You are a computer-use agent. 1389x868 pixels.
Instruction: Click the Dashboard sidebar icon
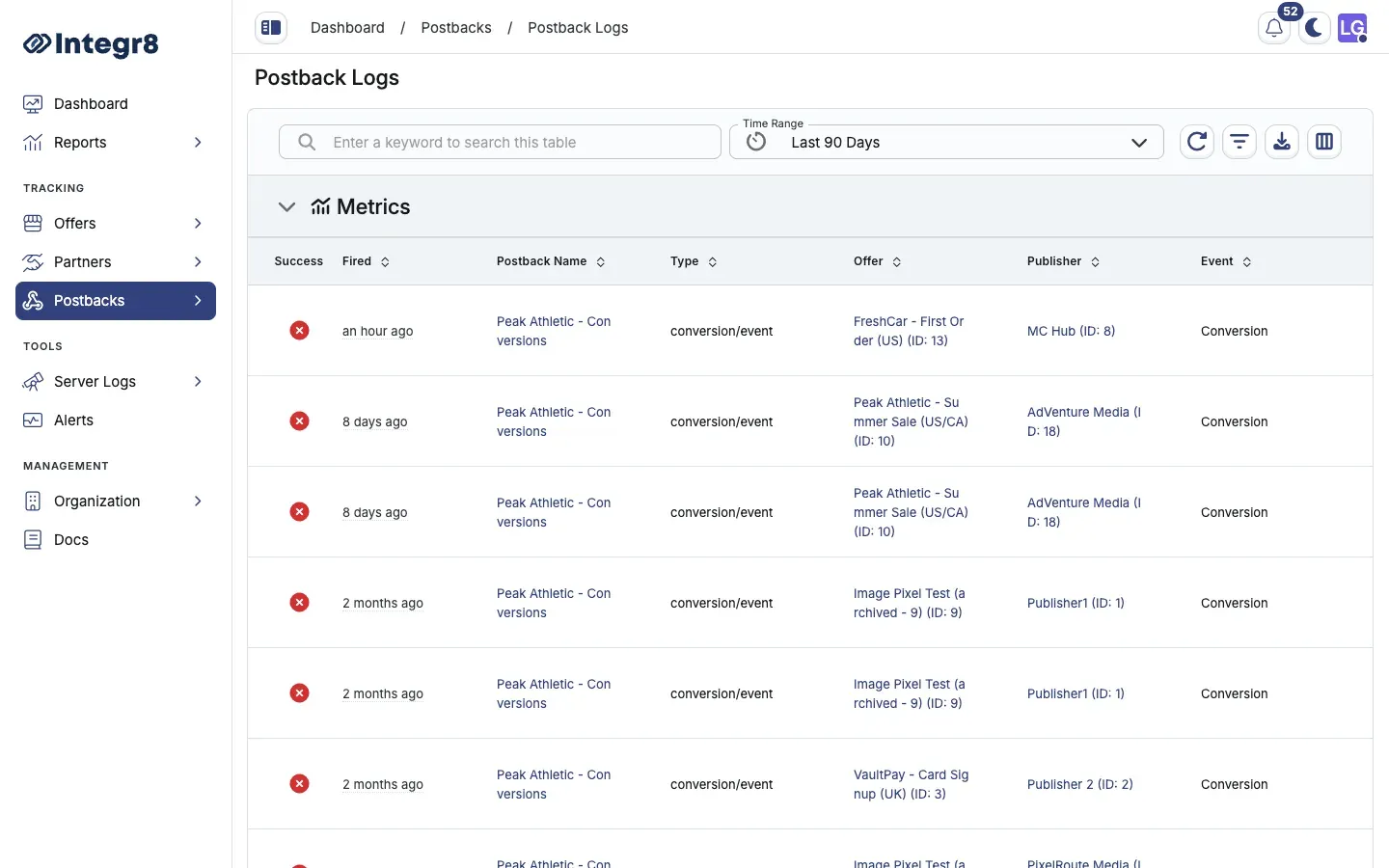point(33,104)
